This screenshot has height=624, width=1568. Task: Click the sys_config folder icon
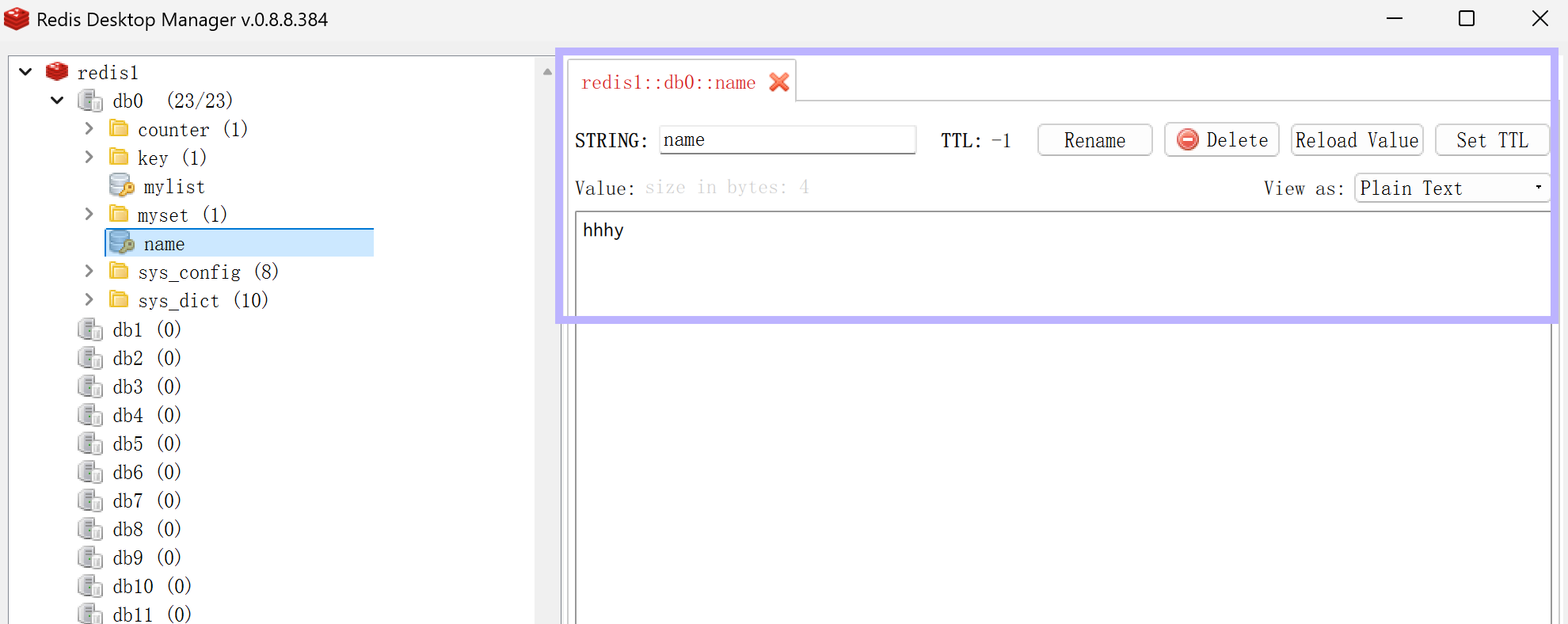pyautogui.click(x=119, y=271)
